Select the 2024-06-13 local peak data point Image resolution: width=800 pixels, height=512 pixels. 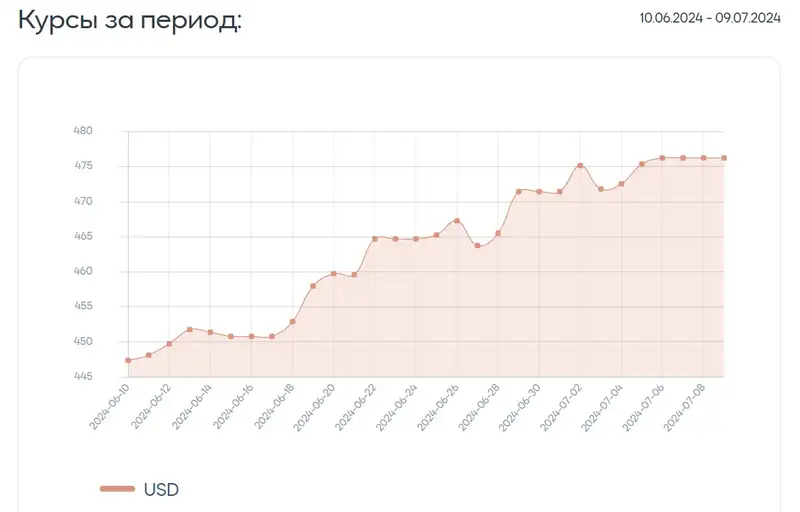190,329
